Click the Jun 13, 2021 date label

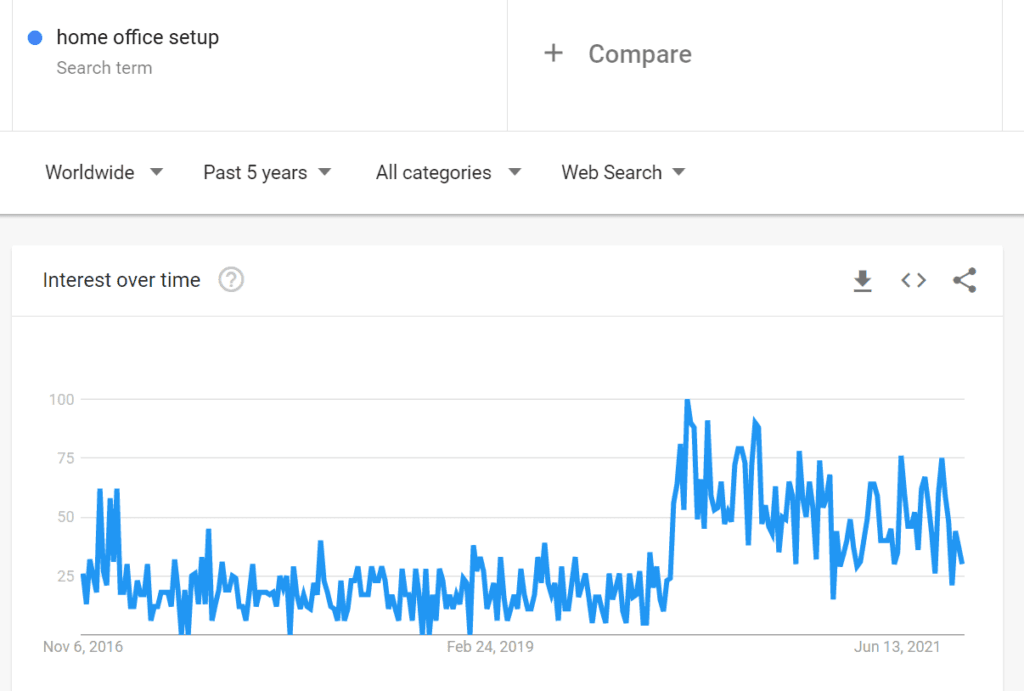[x=897, y=647]
